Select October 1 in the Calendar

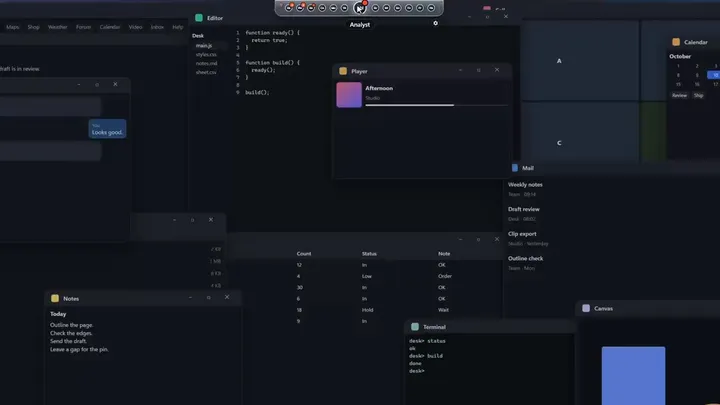(678, 66)
